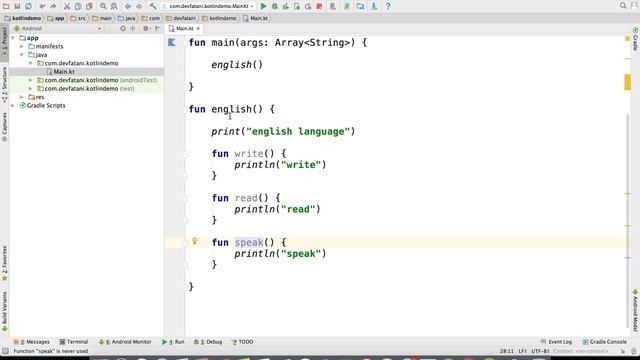Click the devfatani breadcrumb item
This screenshot has height=360, width=640.
click(x=181, y=18)
